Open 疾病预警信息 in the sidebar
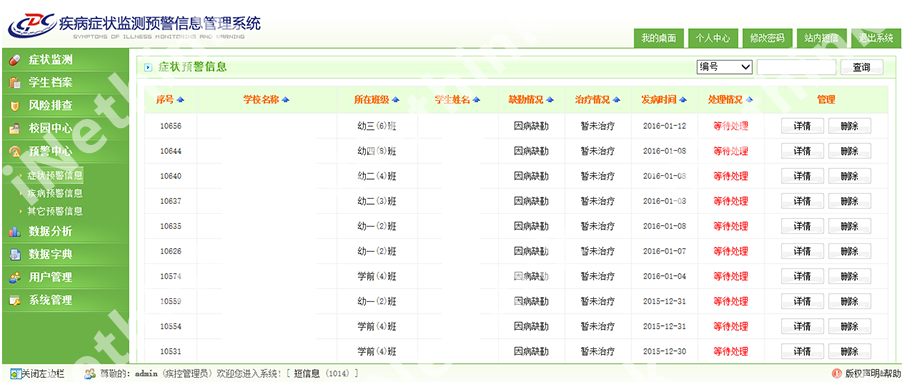The width and height of the screenshot is (904, 384). pyautogui.click(x=55, y=193)
